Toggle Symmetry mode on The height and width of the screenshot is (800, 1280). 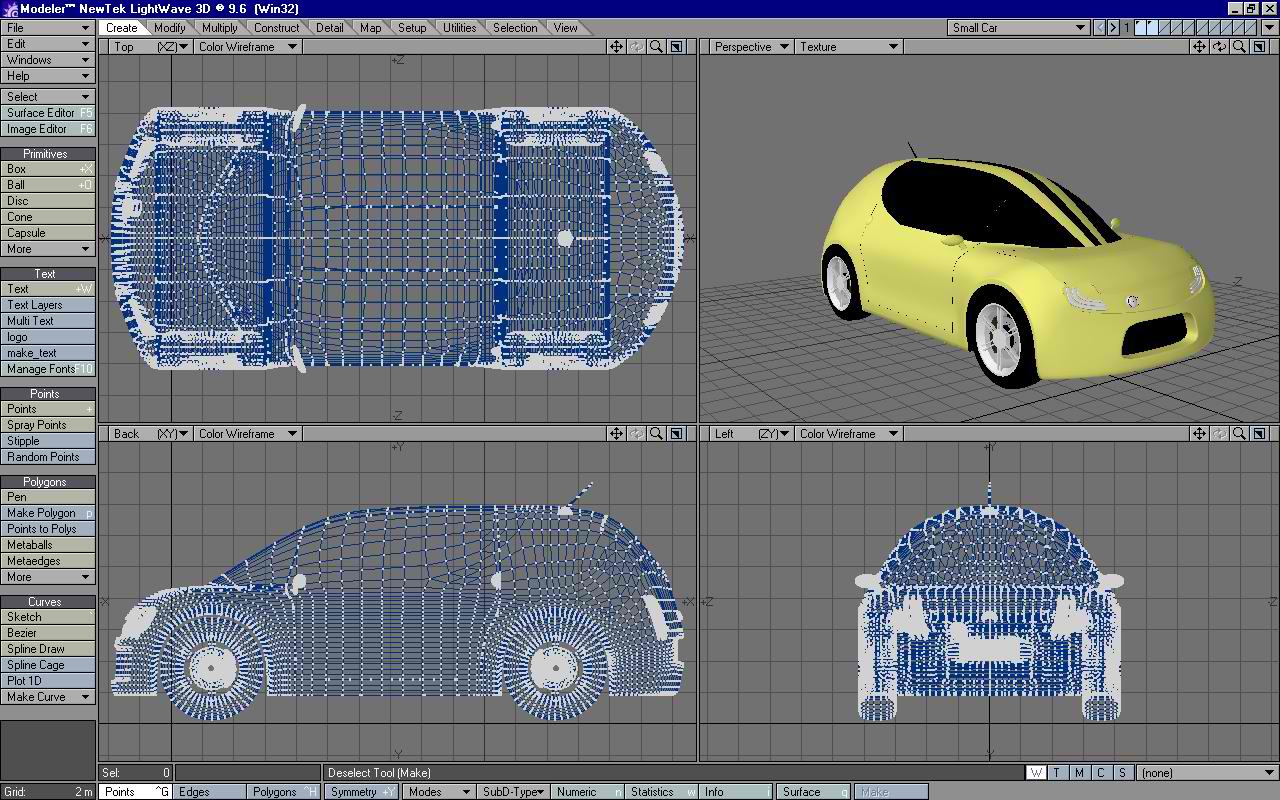pos(361,792)
